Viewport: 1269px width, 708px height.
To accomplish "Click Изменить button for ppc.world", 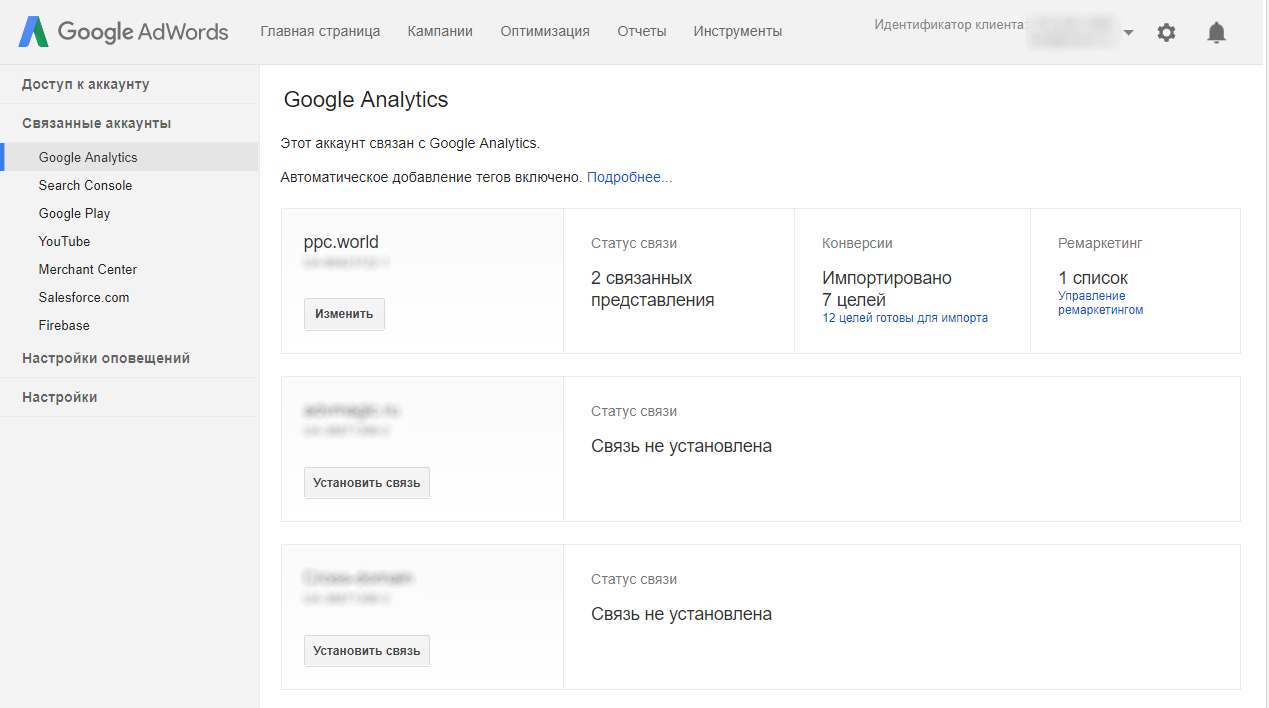I will [344, 314].
